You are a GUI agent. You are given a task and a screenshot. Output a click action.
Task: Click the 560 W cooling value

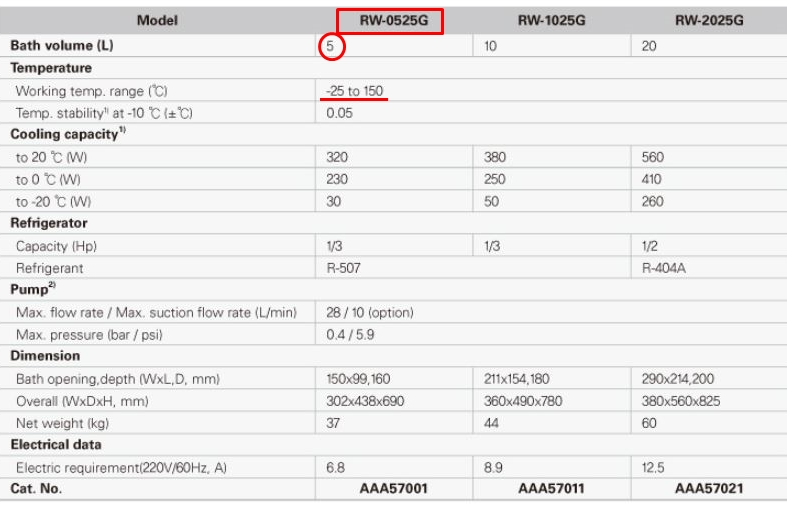point(653,157)
